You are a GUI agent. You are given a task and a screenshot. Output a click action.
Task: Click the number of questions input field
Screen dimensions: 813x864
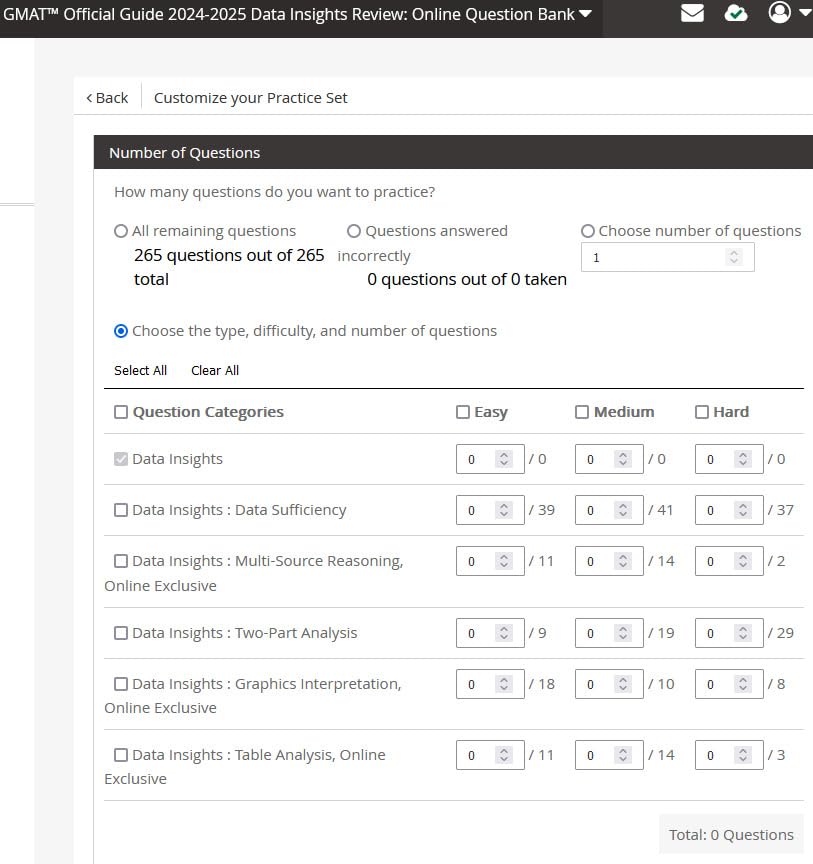tap(657, 258)
